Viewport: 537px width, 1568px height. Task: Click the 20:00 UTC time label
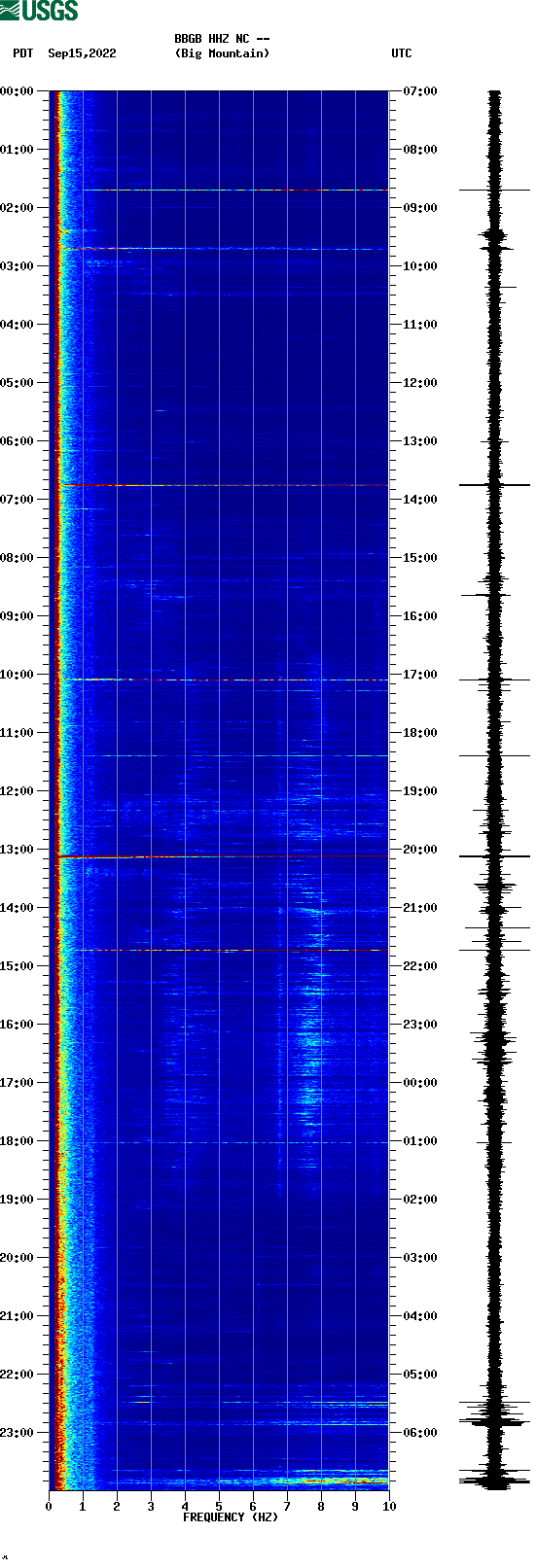click(x=420, y=850)
